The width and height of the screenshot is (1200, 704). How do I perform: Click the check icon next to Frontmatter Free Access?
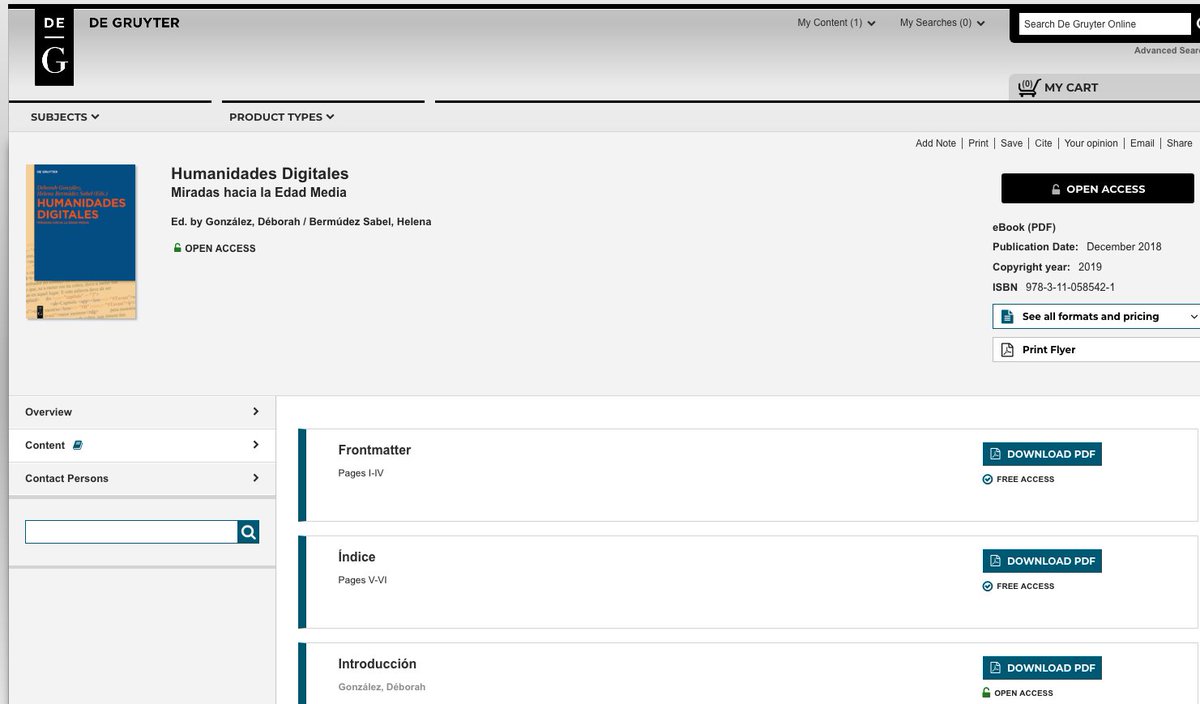point(988,479)
